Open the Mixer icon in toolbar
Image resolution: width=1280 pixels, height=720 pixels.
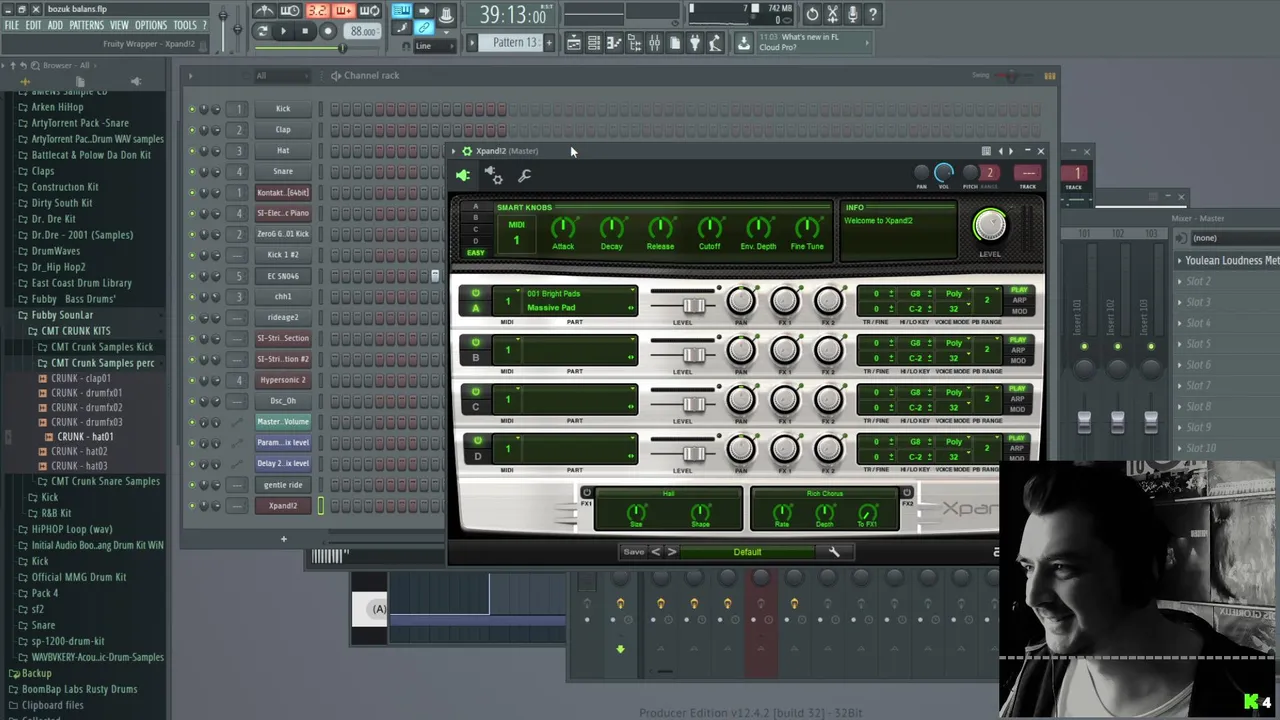(654, 43)
